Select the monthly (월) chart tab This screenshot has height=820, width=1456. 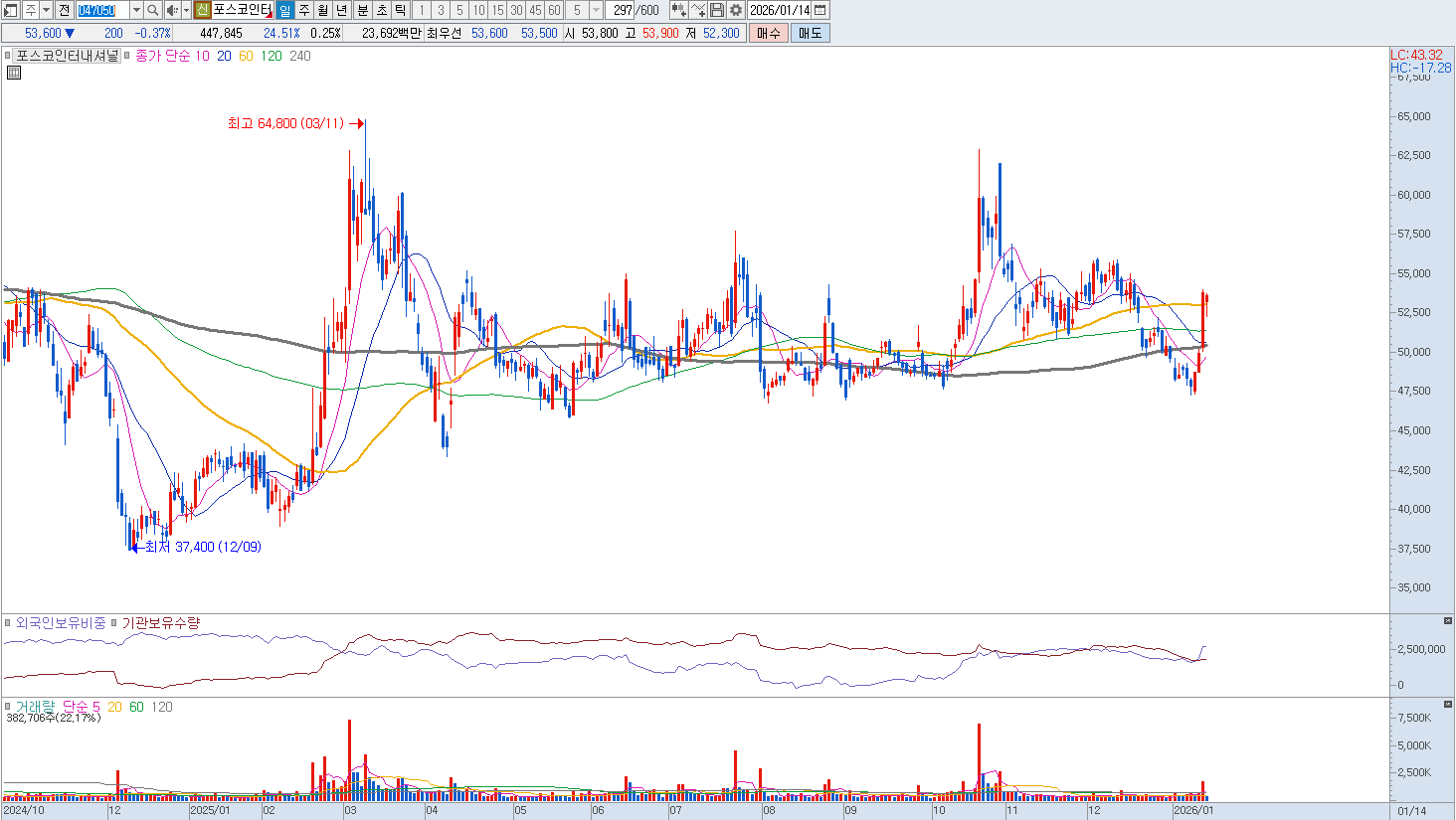click(323, 10)
